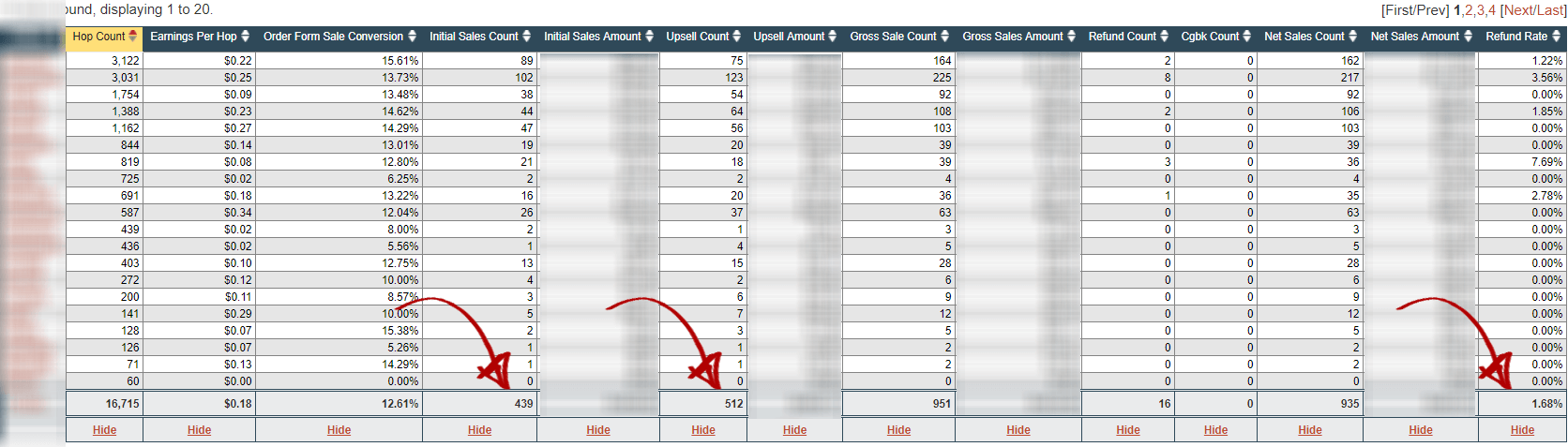Viewport: 1568px width, 447px height.
Task: Click the Next/Last pagination link
Action: click(1532, 10)
